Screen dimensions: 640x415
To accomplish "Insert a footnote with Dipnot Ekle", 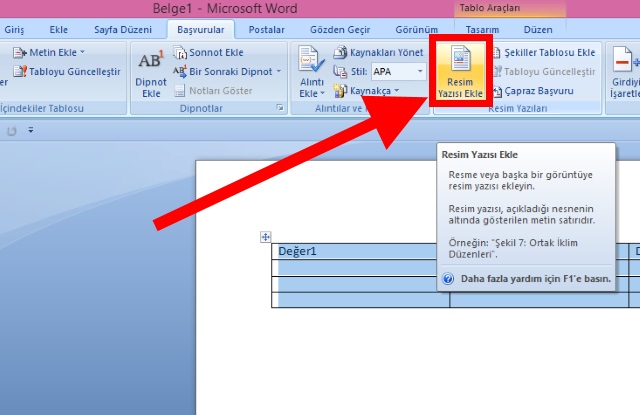I will (x=151, y=74).
